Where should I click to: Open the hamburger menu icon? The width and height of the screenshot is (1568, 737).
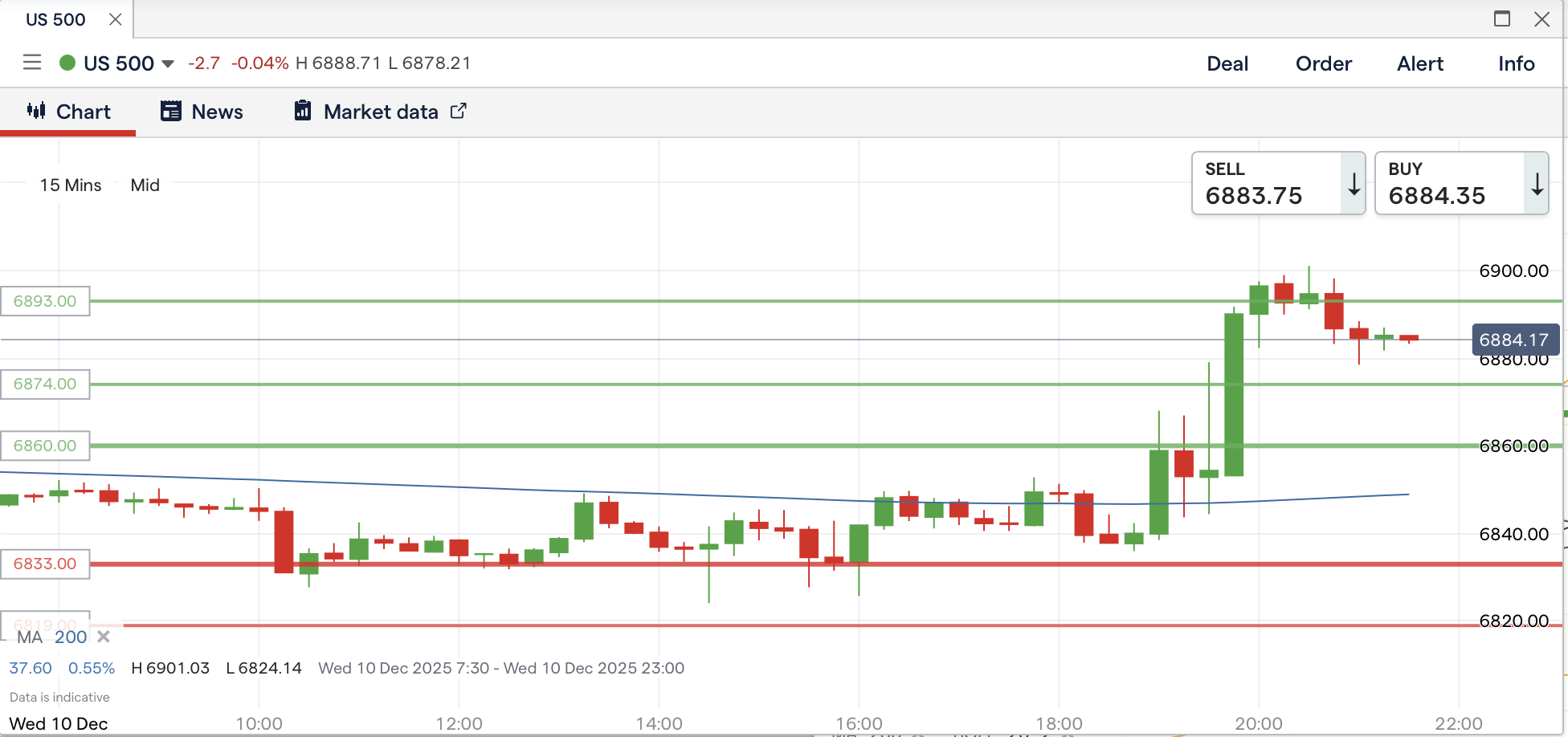pyautogui.click(x=32, y=63)
